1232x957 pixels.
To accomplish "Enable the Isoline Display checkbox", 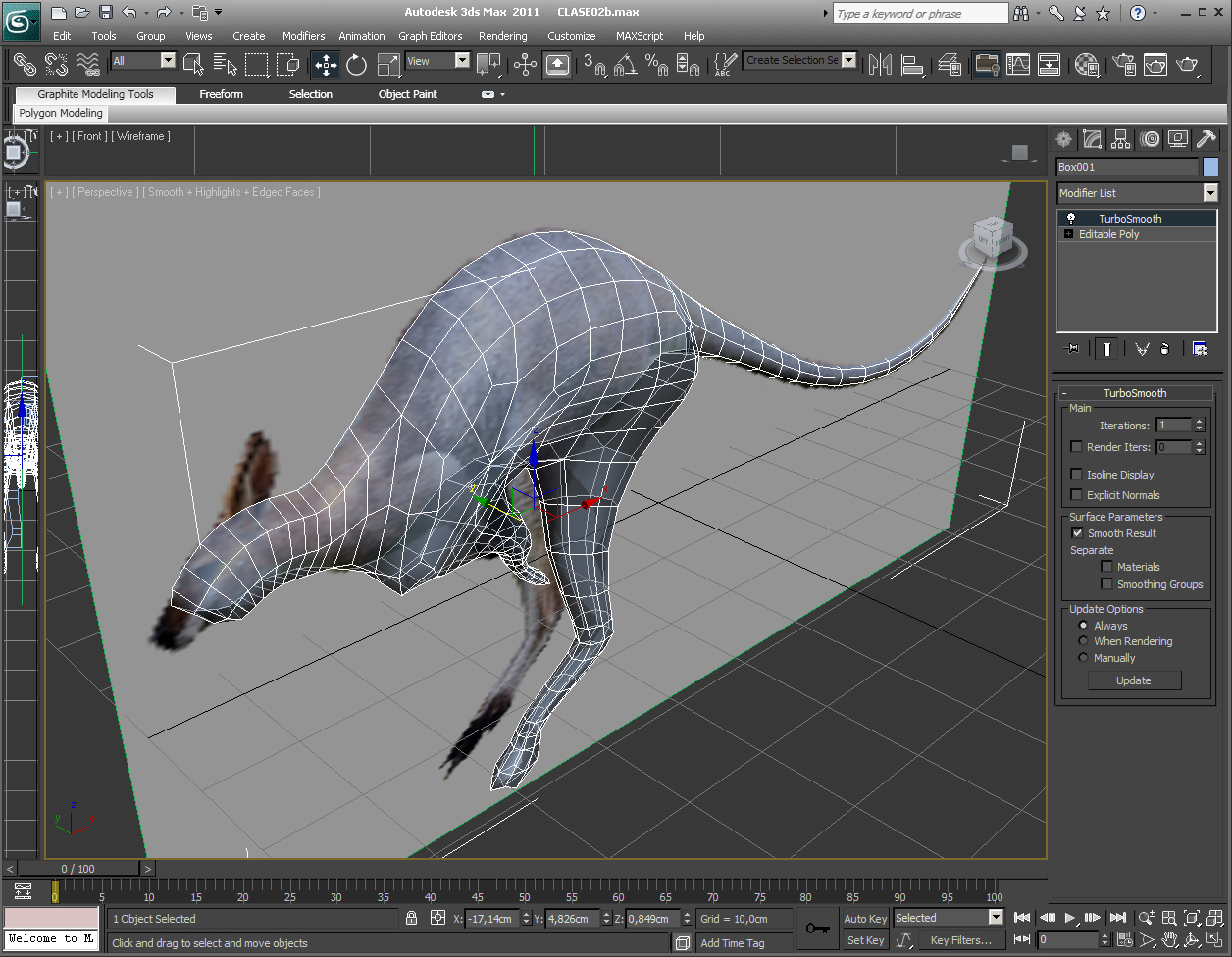I will pos(1077,475).
